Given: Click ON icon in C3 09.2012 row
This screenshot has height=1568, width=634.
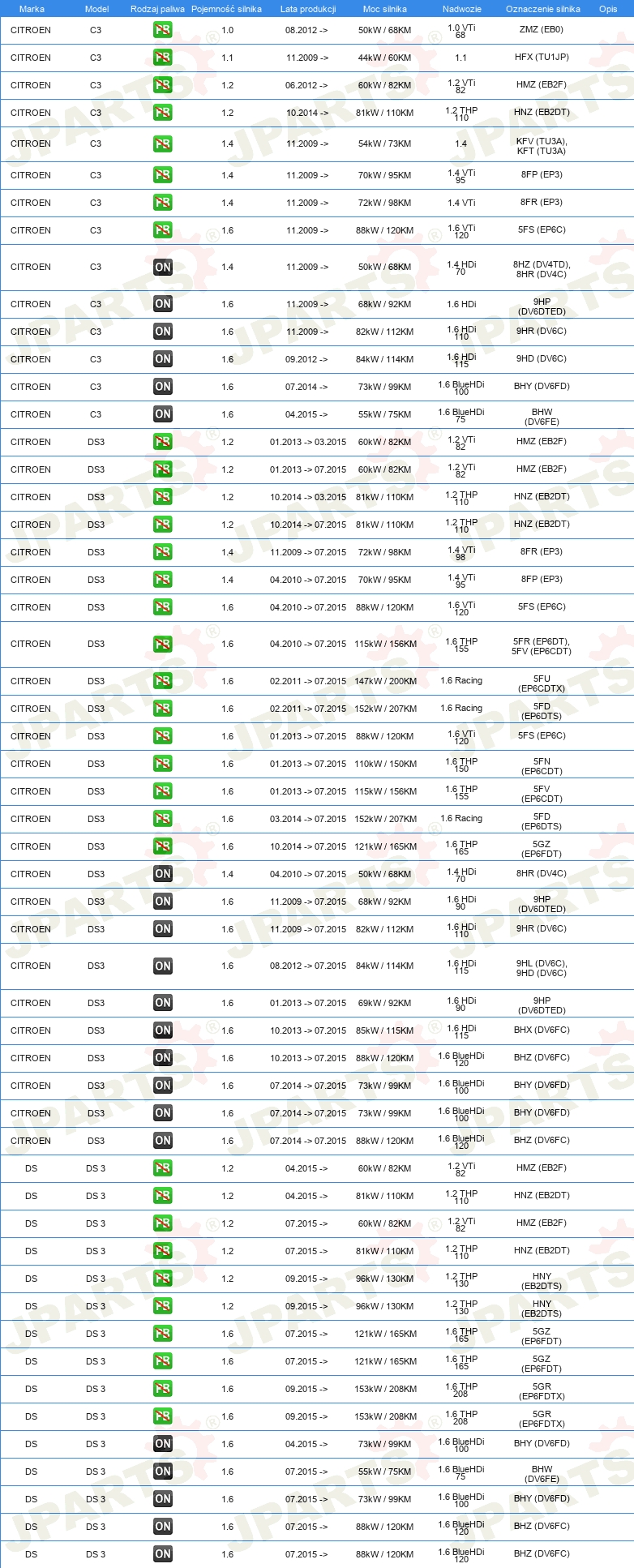Looking at the screenshot, I should (163, 359).
